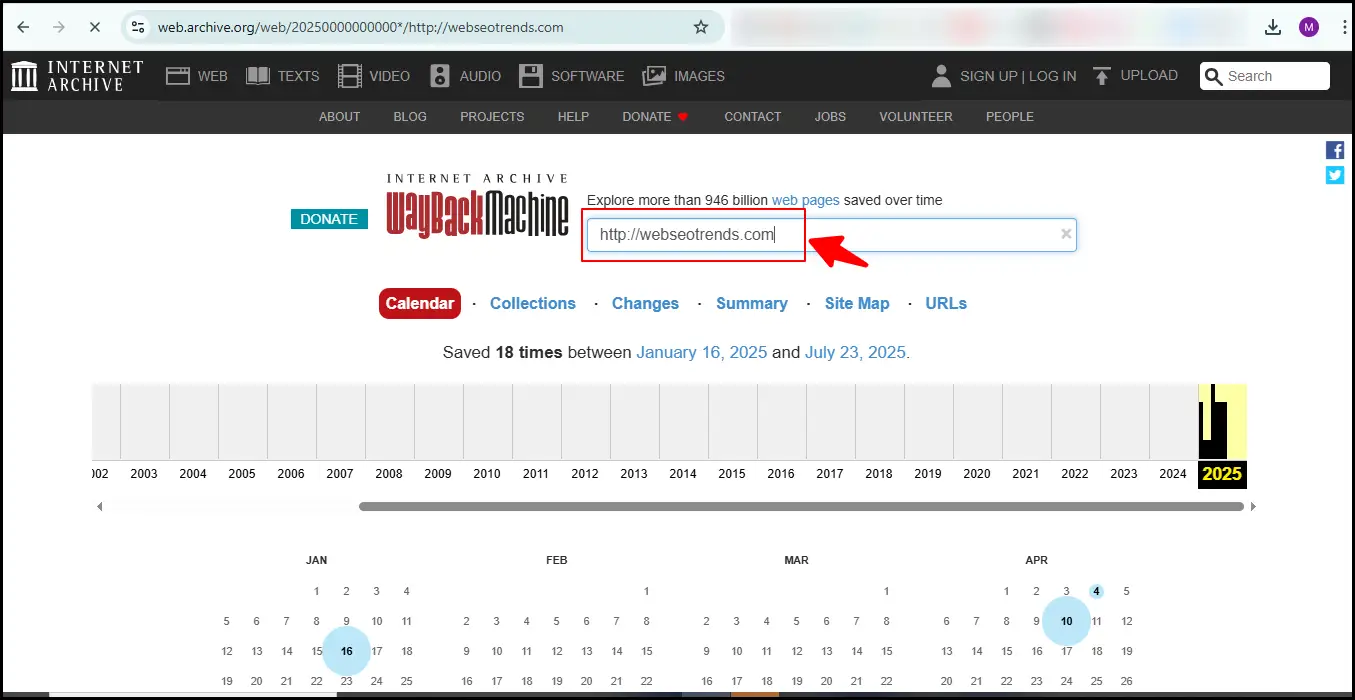Viewport: 1355px width, 700px height.
Task: Select the January 16 snapshot date
Action: click(x=346, y=650)
